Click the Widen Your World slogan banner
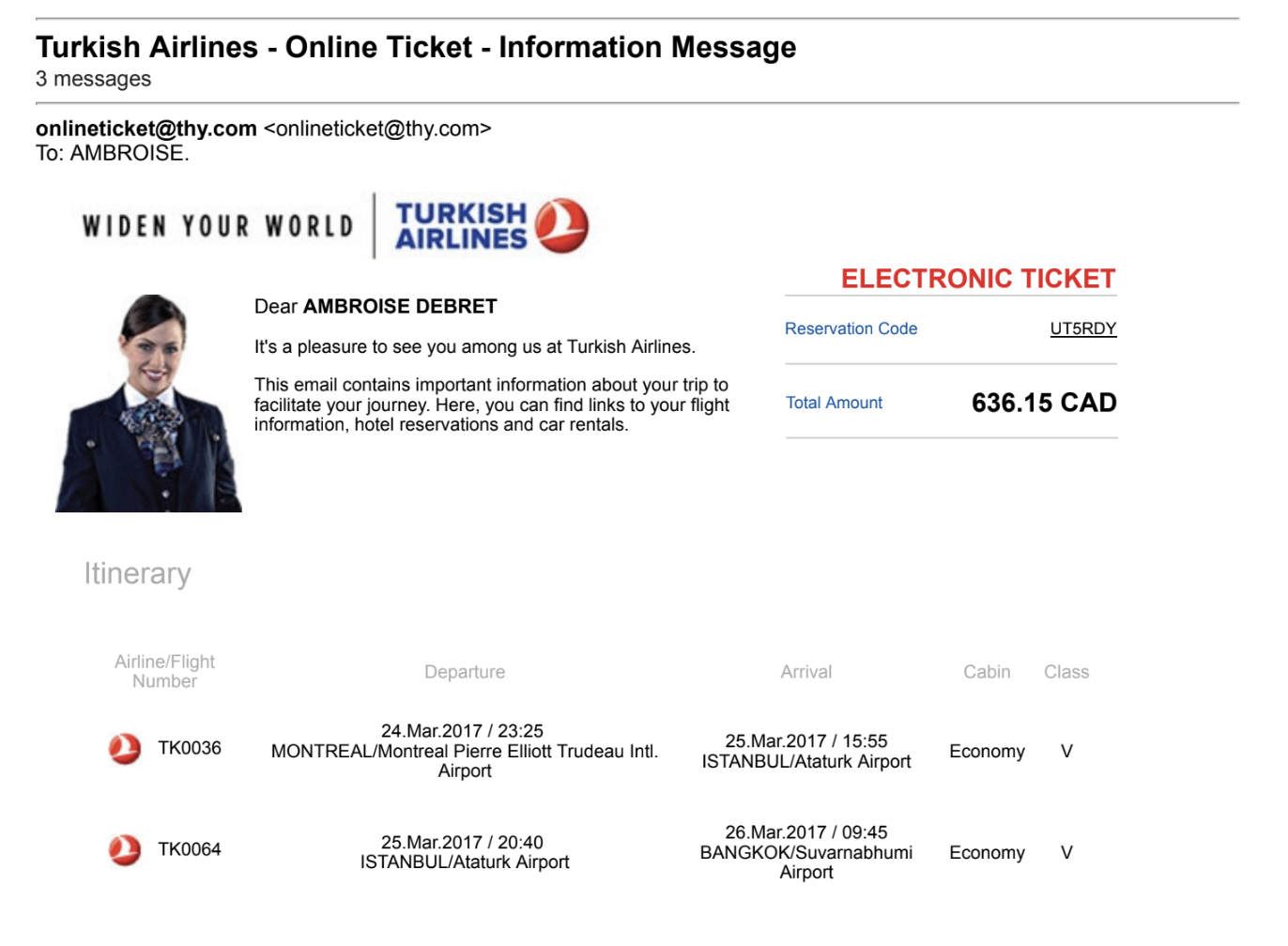This screenshot has height=946, width=1288. [x=218, y=226]
